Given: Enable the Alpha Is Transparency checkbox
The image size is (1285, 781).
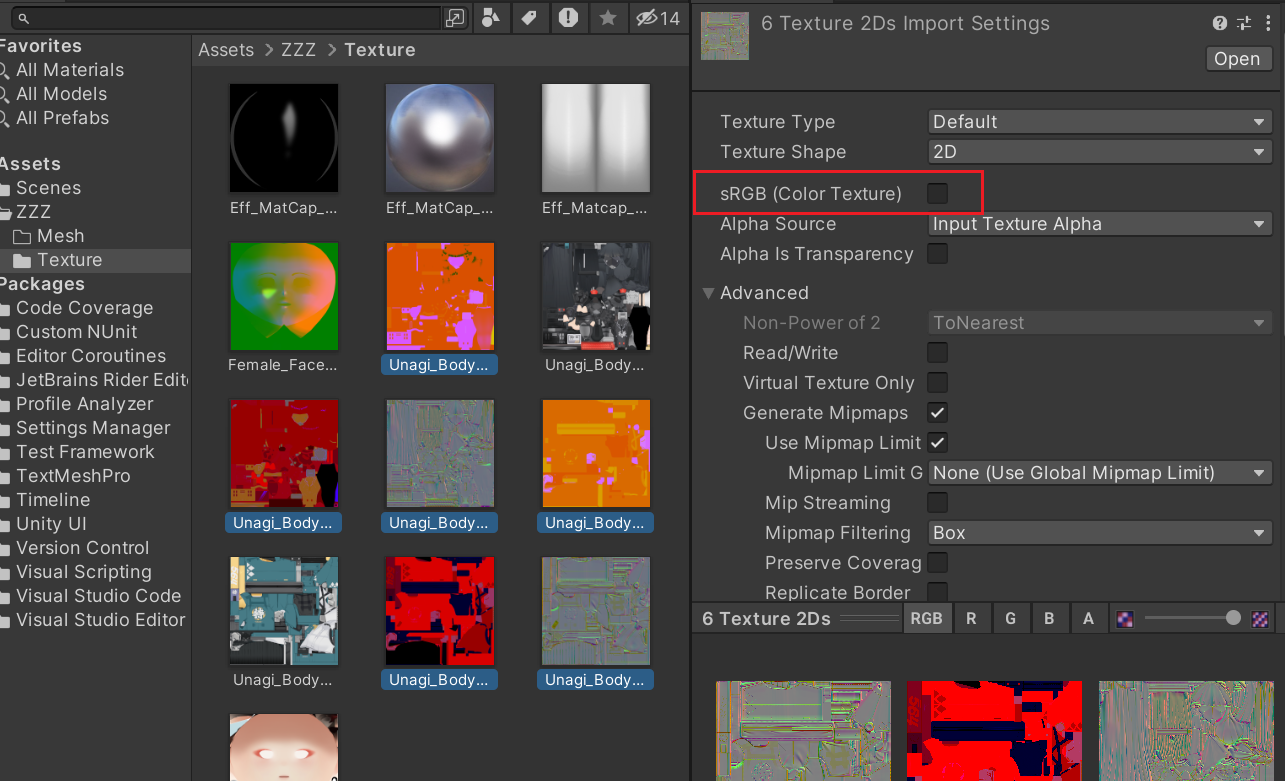Looking at the screenshot, I should coord(937,254).
